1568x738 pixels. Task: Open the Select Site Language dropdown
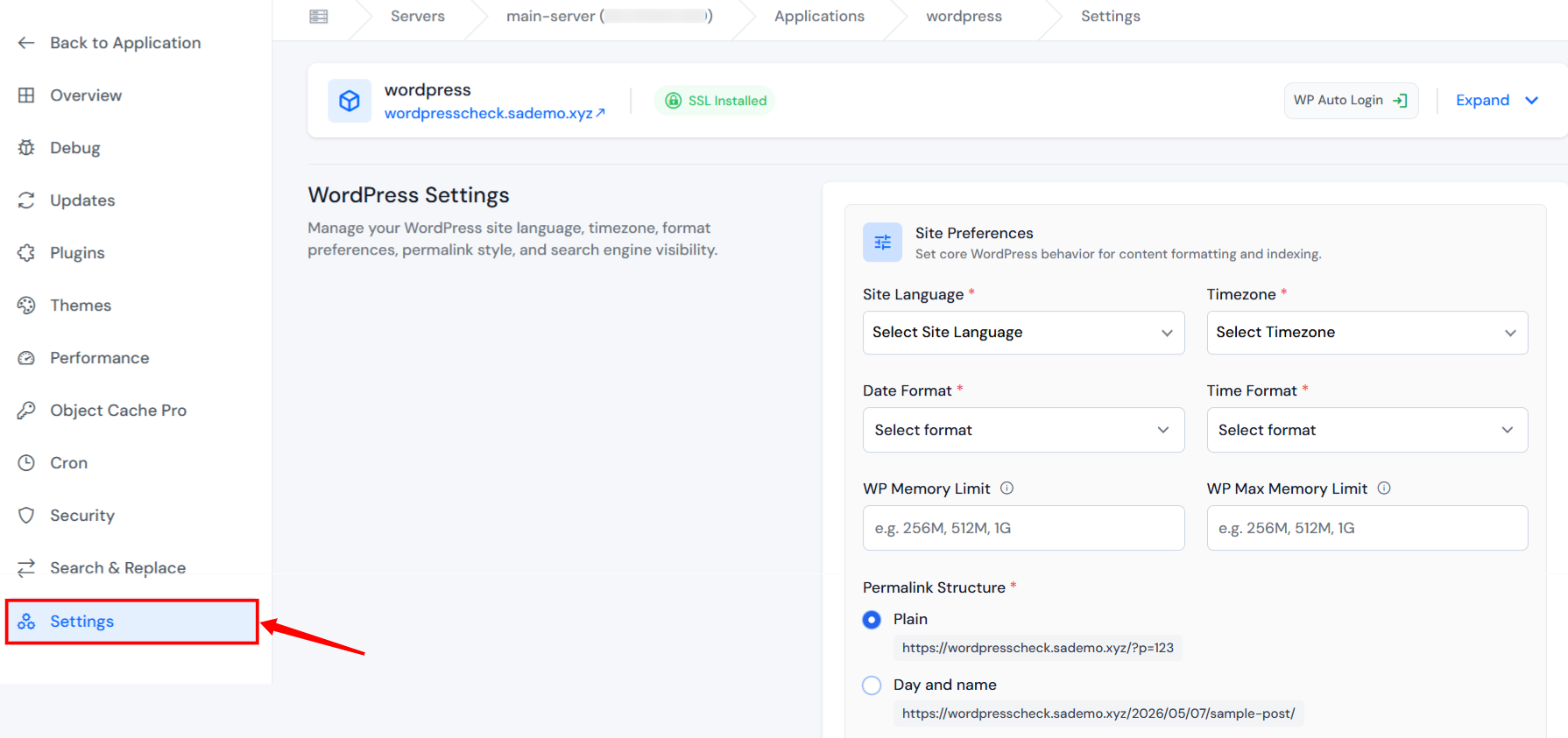1023,333
